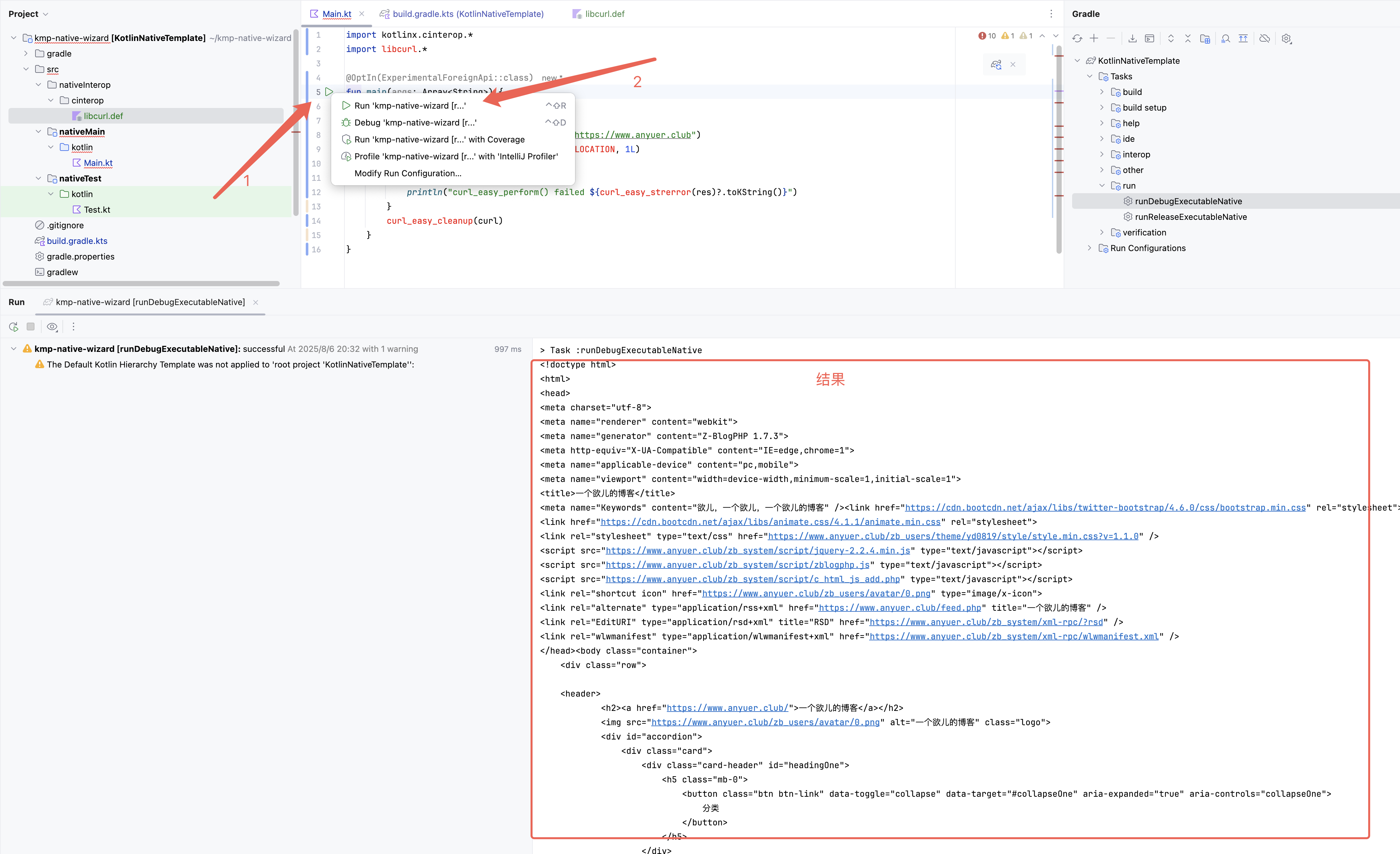Image resolution: width=1400 pixels, height=854 pixels.
Task: Click Collapse All icon in Gradle toolbar
Action: pyautogui.click(x=1188, y=39)
